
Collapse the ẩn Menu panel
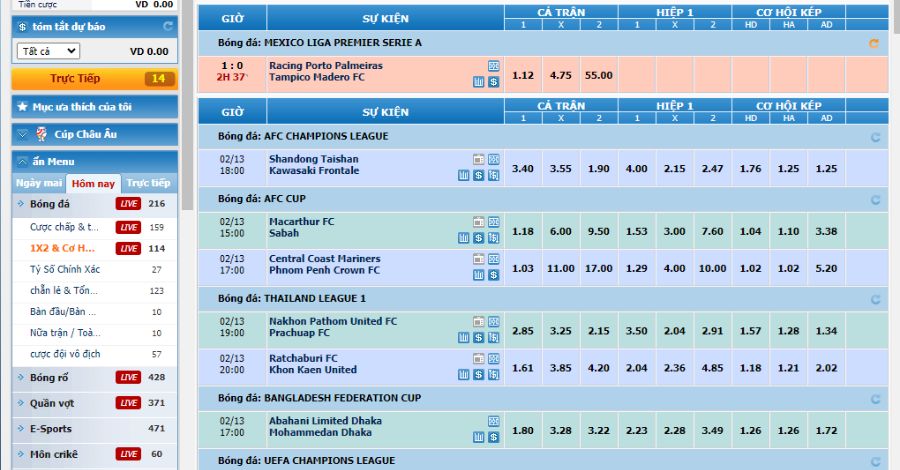22,162
